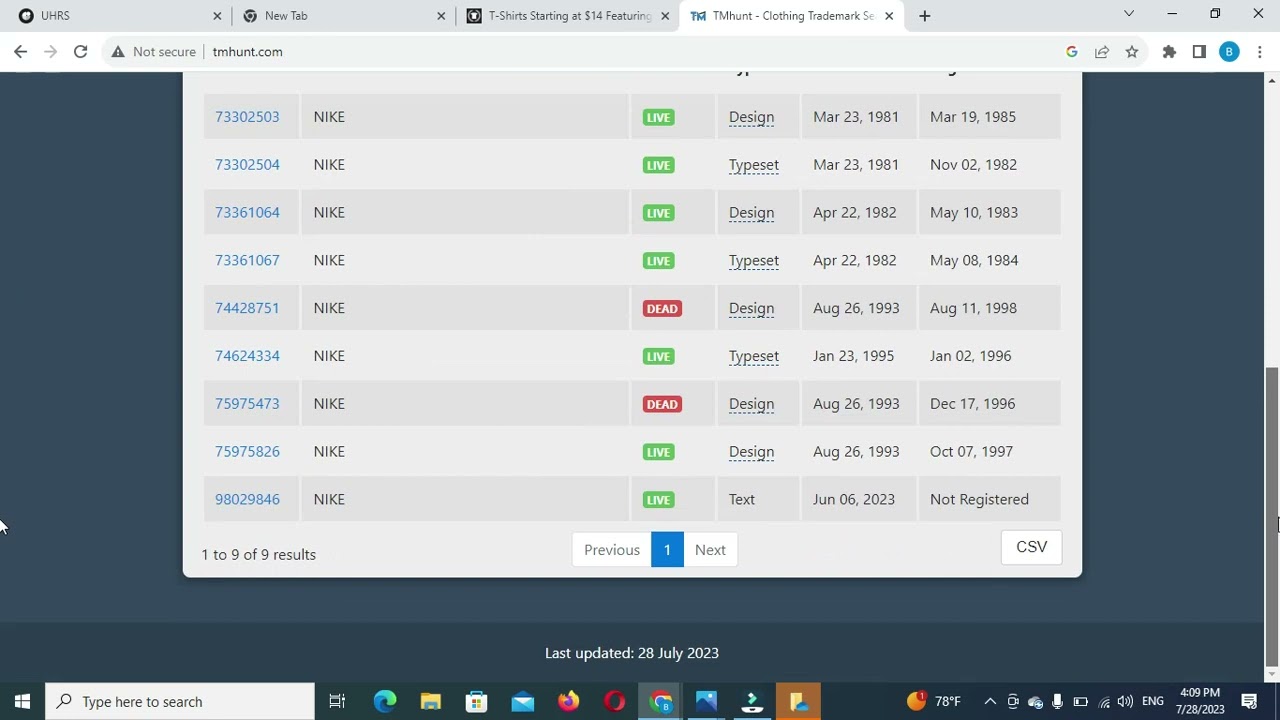The image size is (1280, 720).
Task: Click Design type in row 73302503
Action: tap(751, 117)
